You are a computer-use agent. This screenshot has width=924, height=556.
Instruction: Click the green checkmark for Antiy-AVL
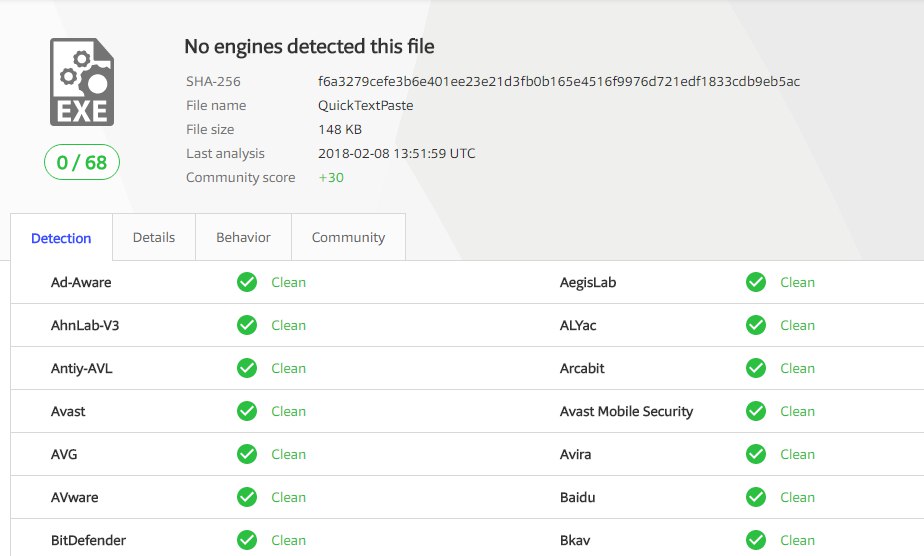(247, 368)
